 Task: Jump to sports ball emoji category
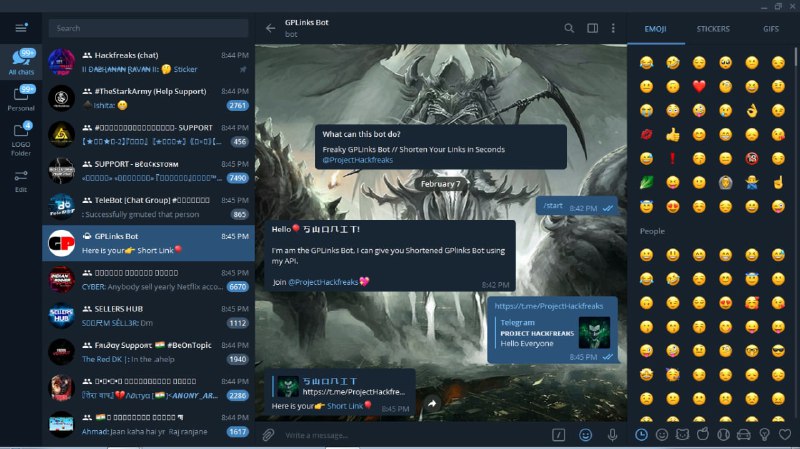click(x=723, y=435)
